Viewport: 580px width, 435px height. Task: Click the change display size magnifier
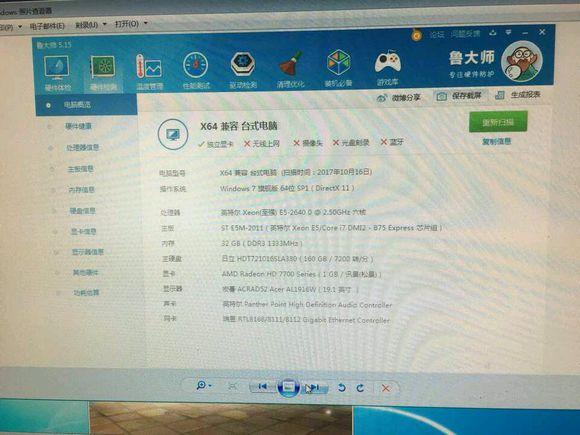coord(203,386)
